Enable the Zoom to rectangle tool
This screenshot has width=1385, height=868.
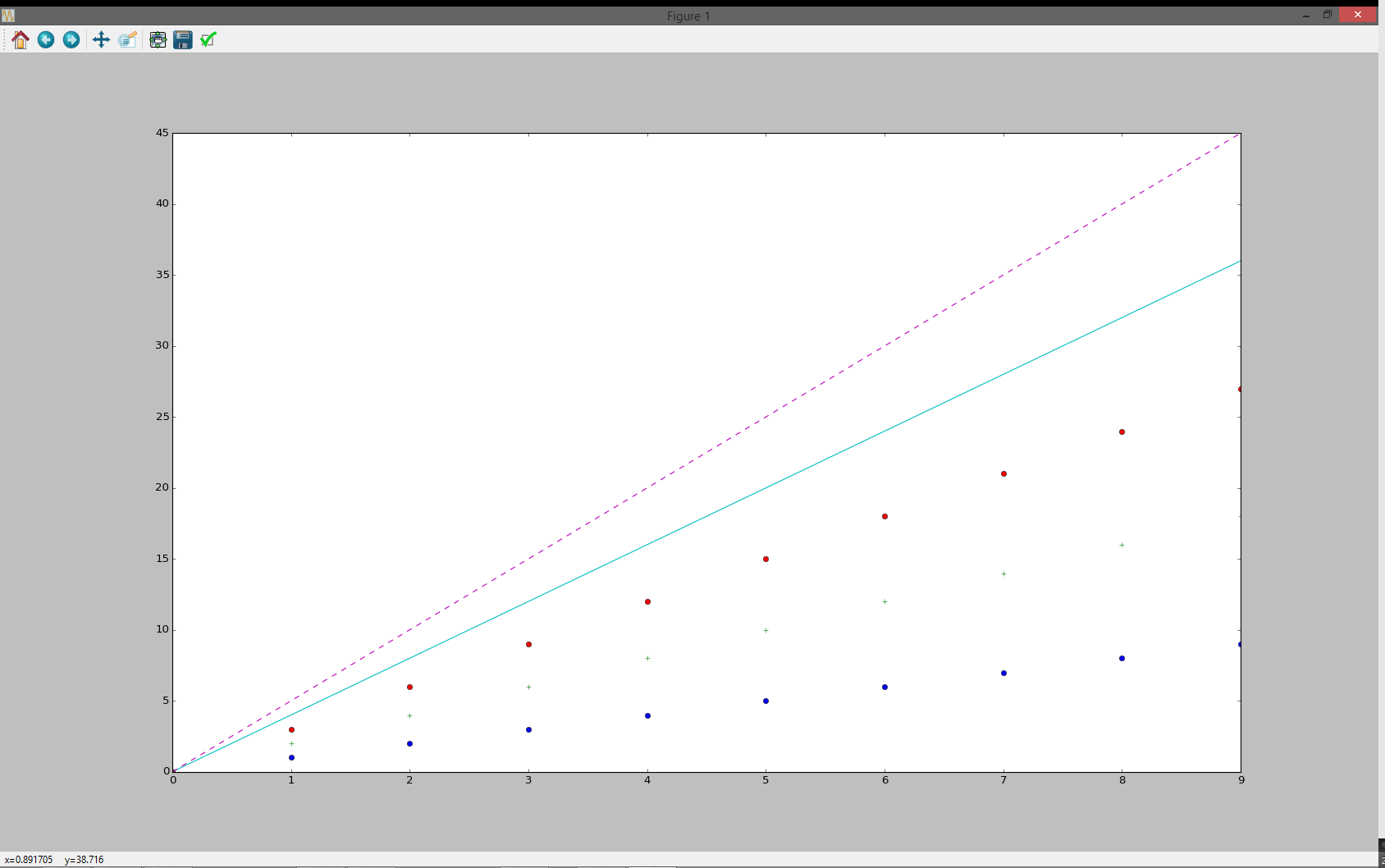click(x=127, y=39)
